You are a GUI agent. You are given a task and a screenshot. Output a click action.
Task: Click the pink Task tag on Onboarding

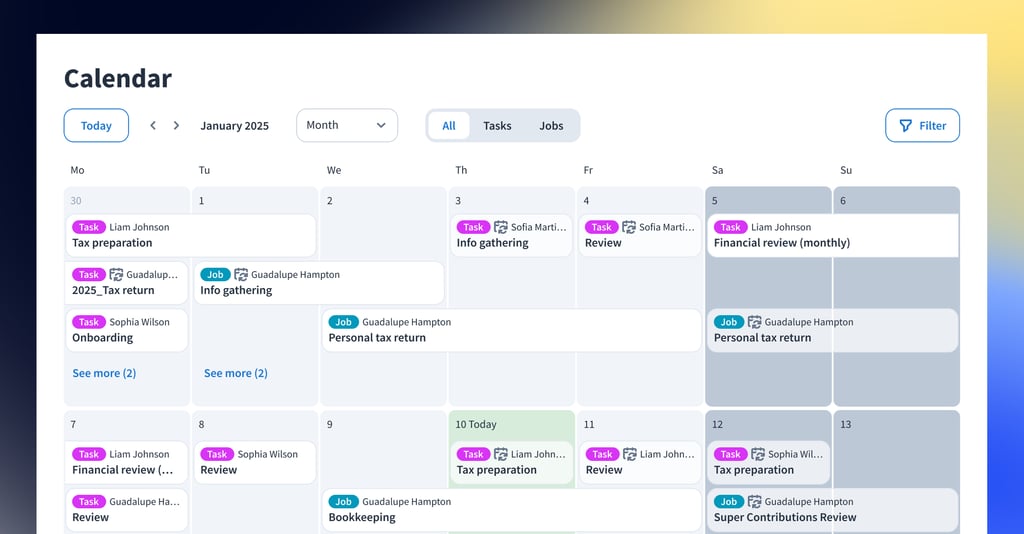coord(89,322)
